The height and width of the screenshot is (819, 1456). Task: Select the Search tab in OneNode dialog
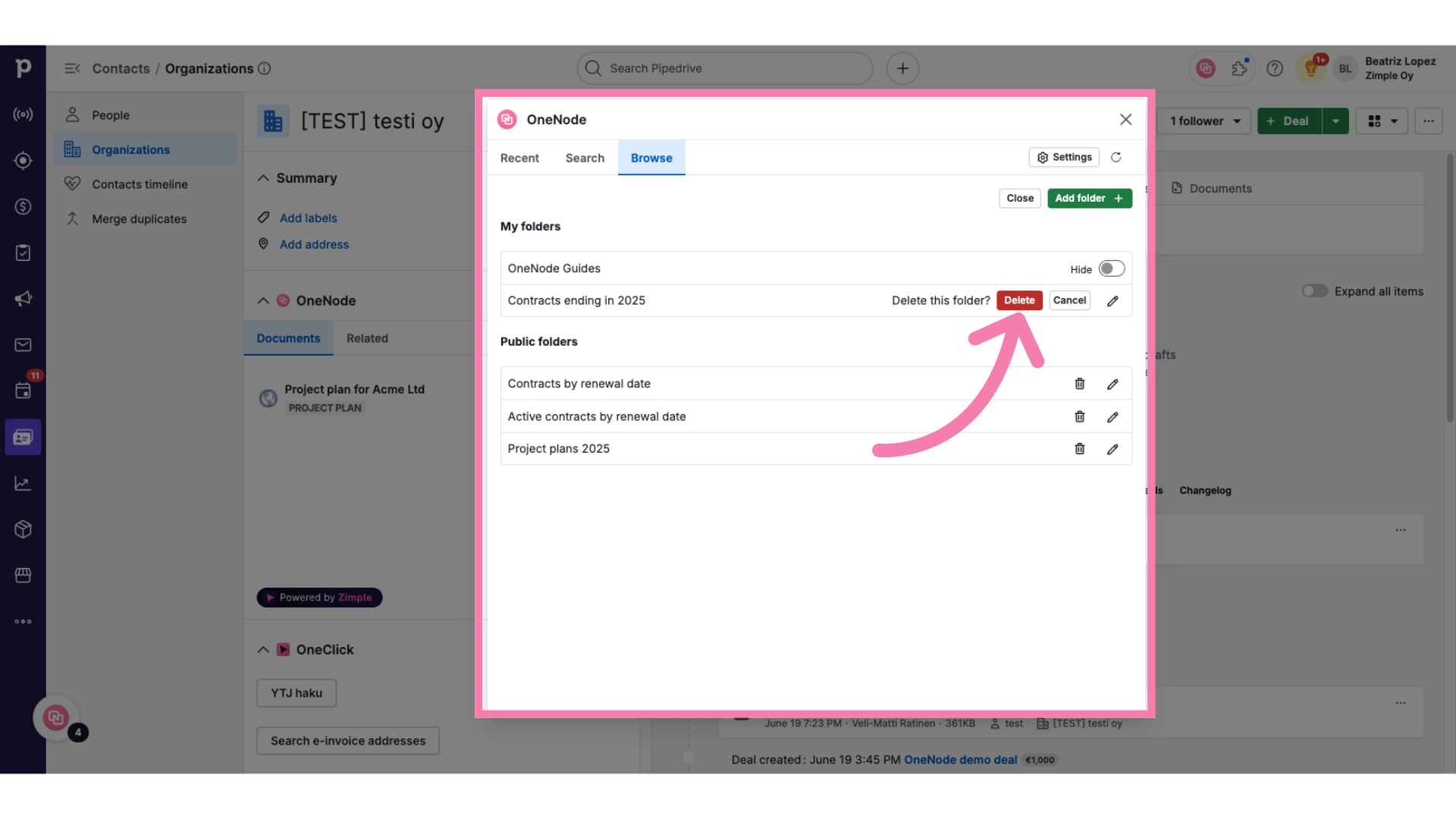click(585, 157)
